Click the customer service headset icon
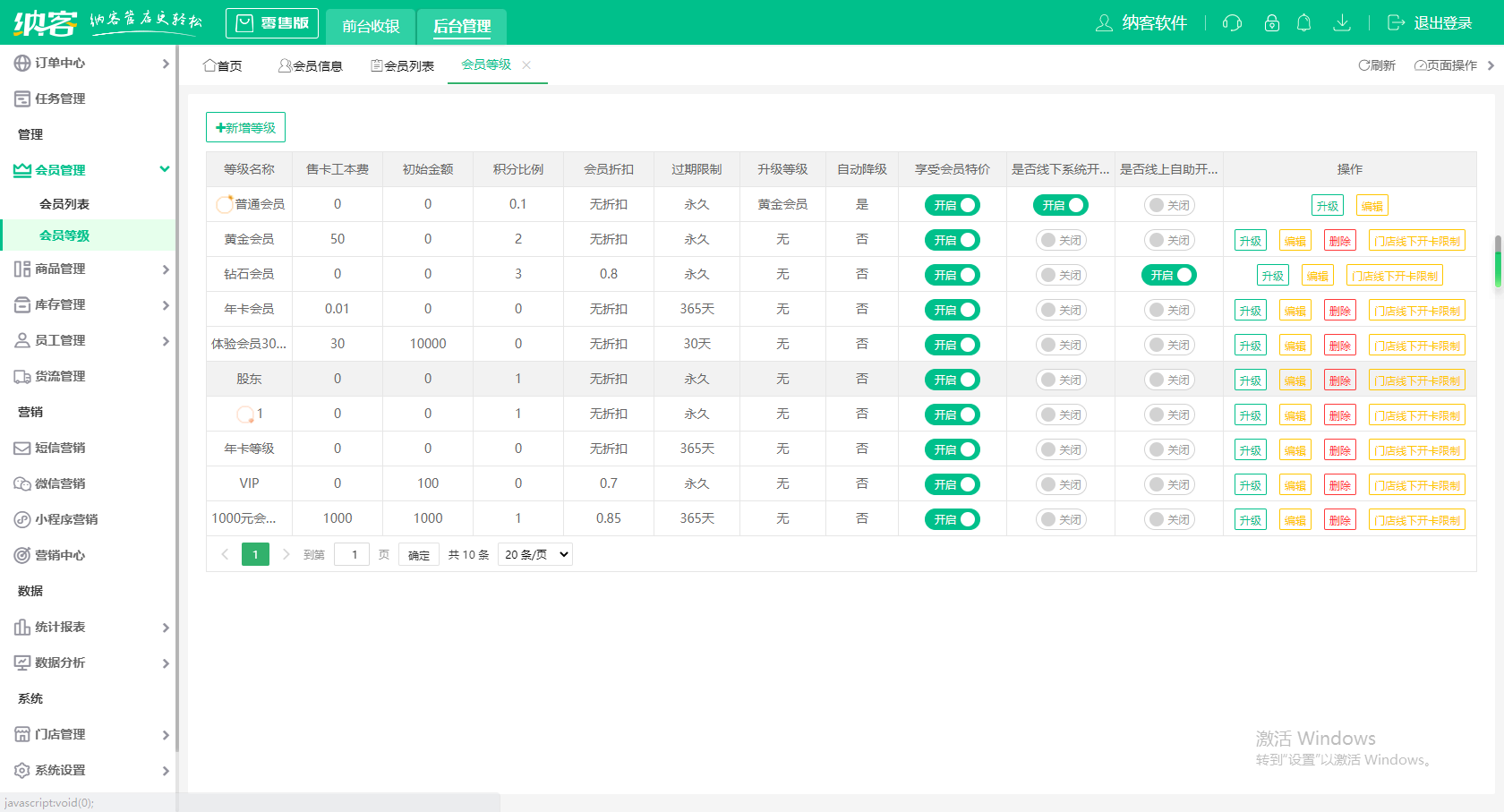 pyautogui.click(x=1232, y=23)
